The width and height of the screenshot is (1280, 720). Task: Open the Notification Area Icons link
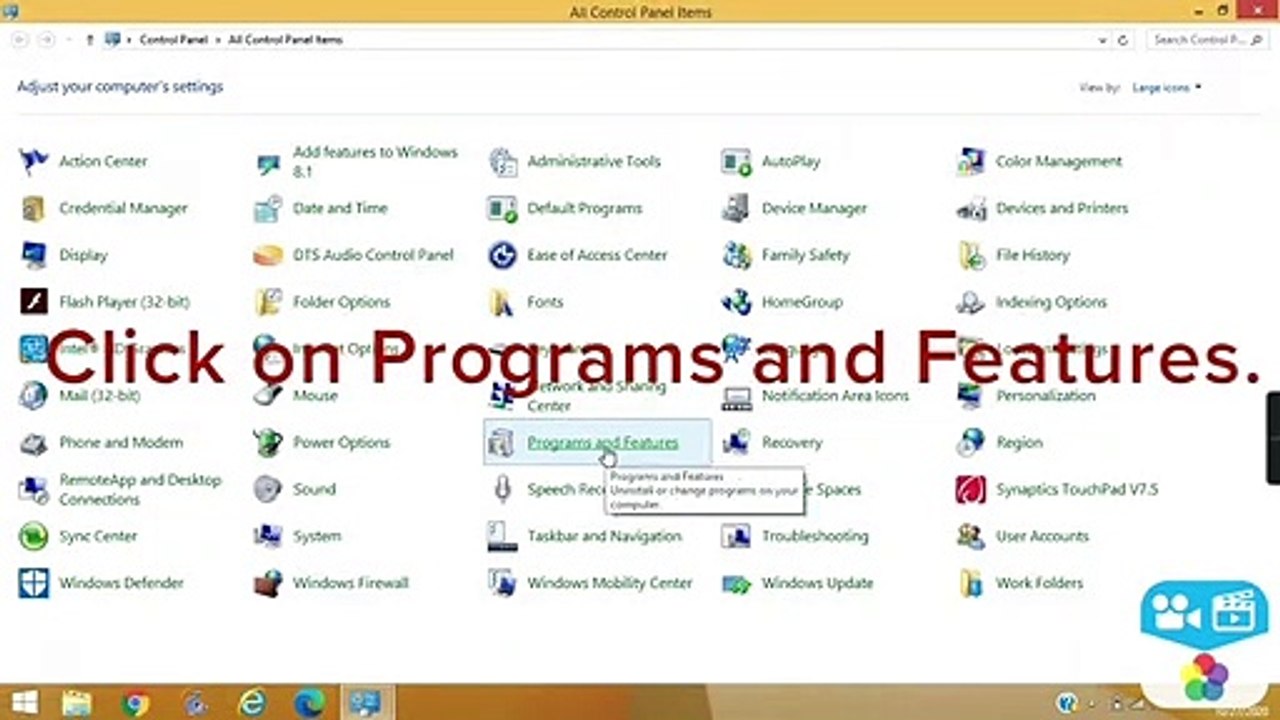coord(836,396)
